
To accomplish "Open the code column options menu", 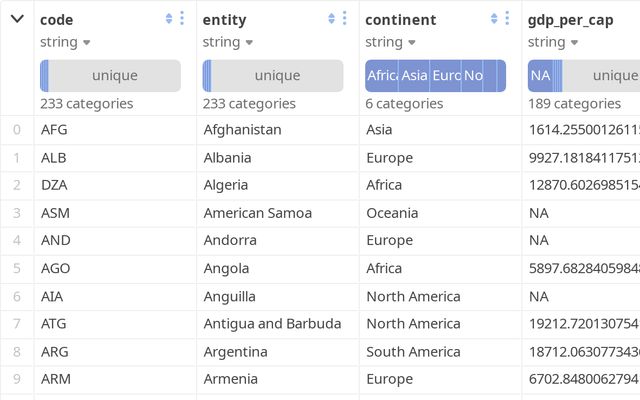I will (x=182, y=18).
